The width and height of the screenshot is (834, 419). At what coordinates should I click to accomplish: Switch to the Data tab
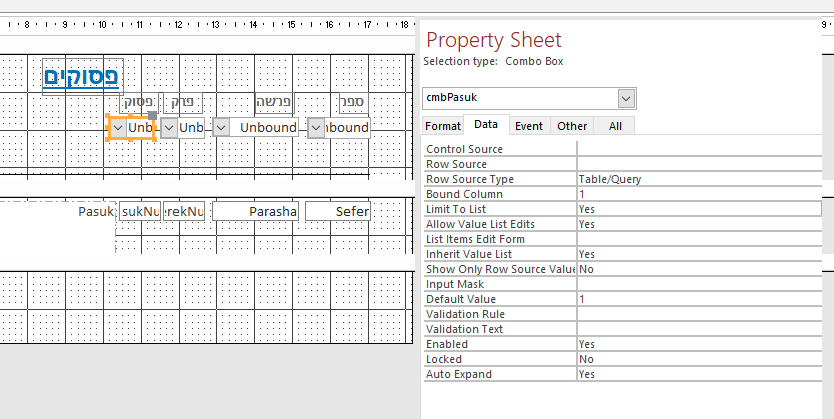coord(486,124)
